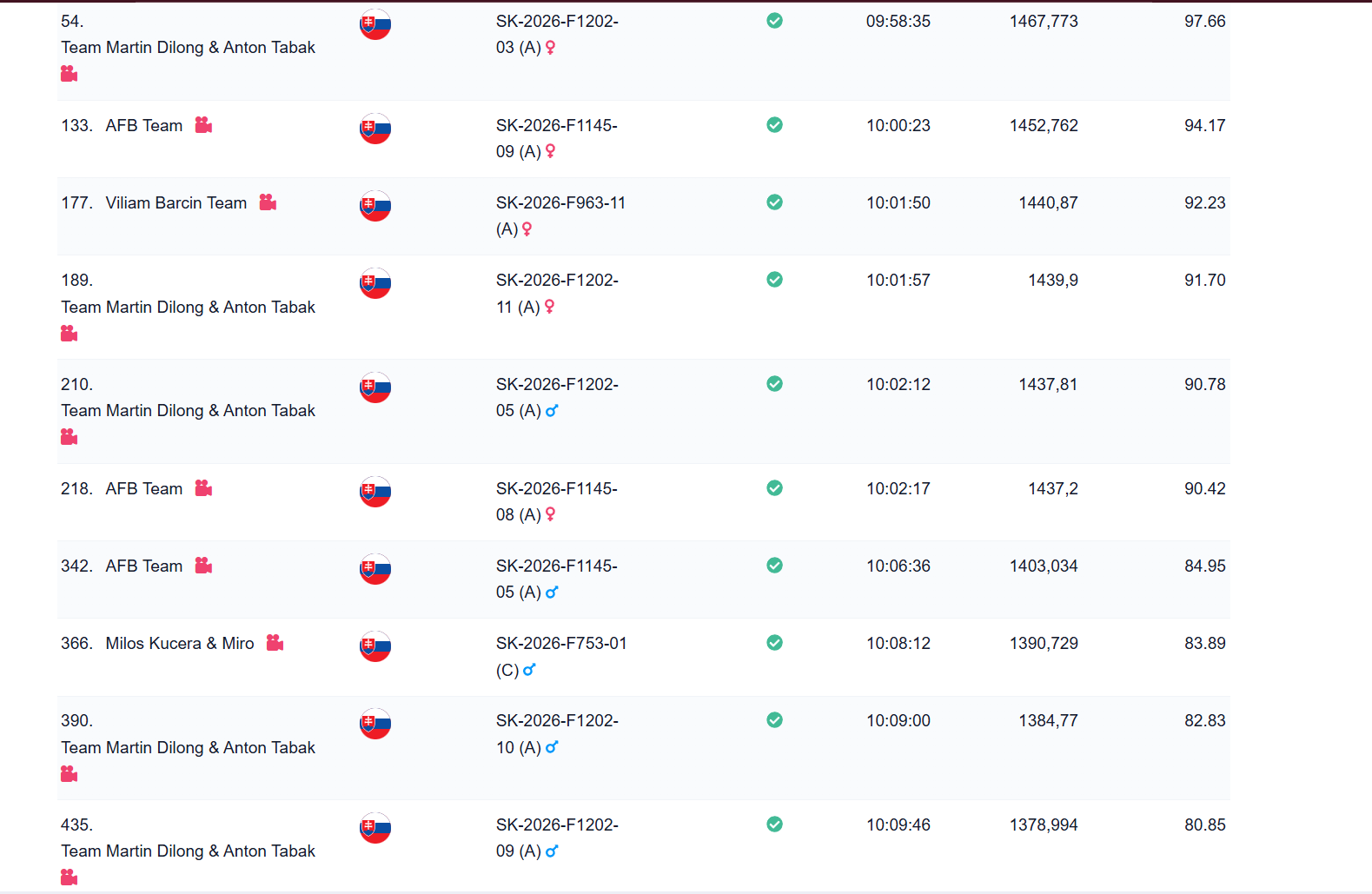Open video icon next to Viliam Barcin Team
Image resolution: width=1372 pixels, height=894 pixels.
(x=268, y=202)
